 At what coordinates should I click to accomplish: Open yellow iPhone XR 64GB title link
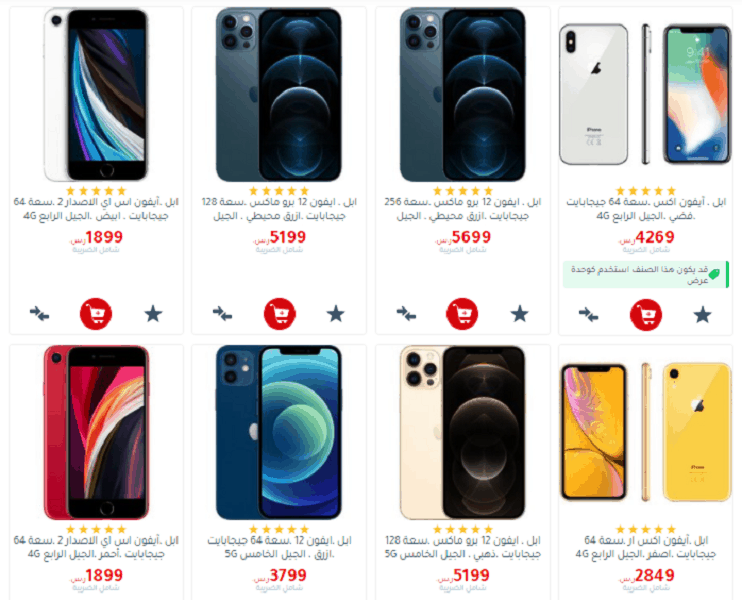pyautogui.click(x=646, y=547)
